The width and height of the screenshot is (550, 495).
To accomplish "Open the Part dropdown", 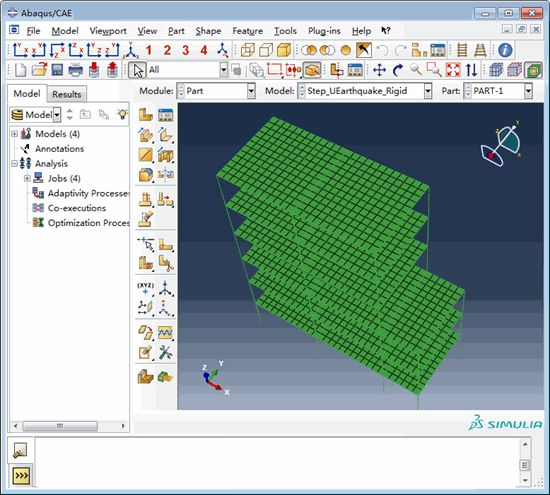I will (528, 91).
